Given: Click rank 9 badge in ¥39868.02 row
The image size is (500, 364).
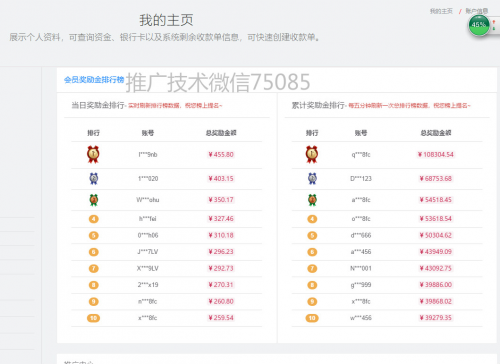Looking at the screenshot, I should (x=312, y=302).
